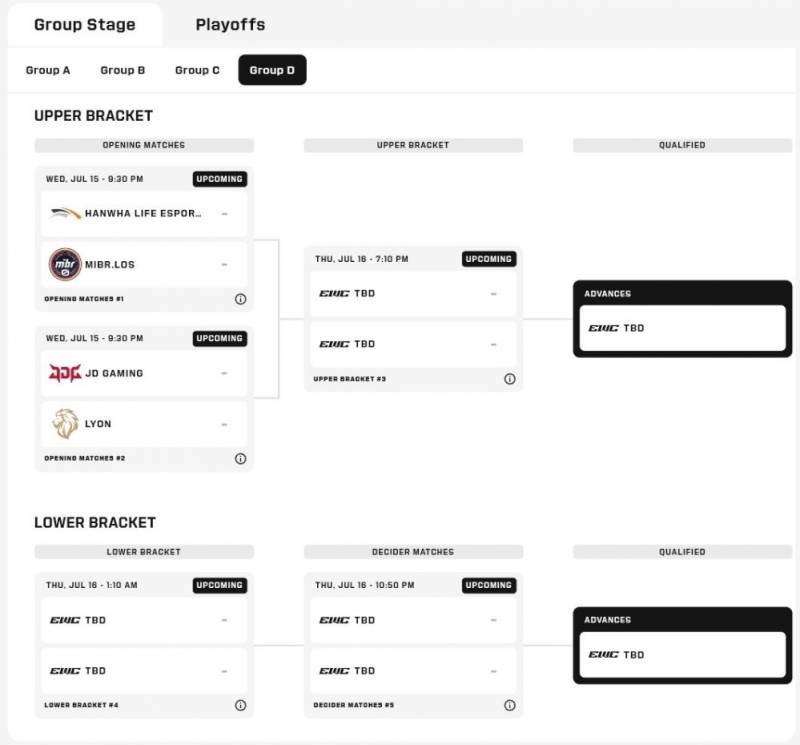800x745 pixels.
Task: Click the Hanwha Life Esports team row
Action: click(x=144, y=213)
